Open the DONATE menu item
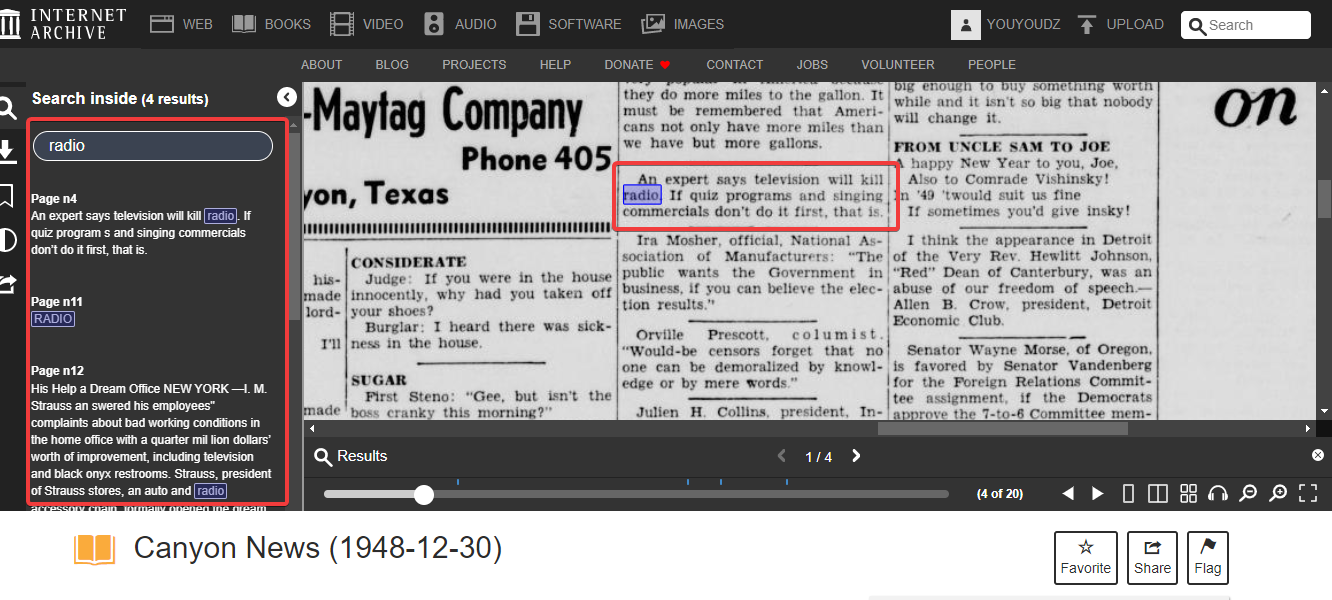 (x=637, y=64)
